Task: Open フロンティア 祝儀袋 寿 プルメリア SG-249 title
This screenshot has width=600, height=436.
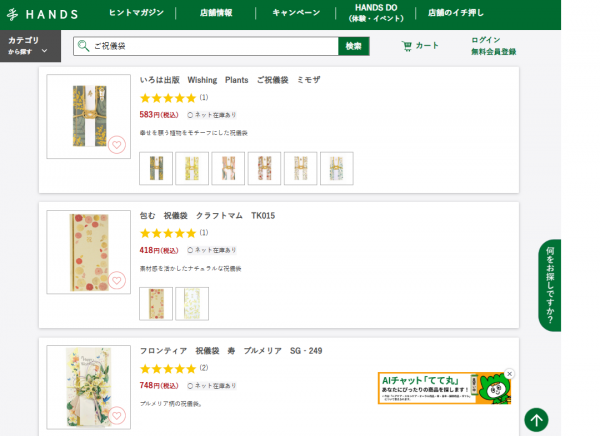Action: [x=231, y=351]
